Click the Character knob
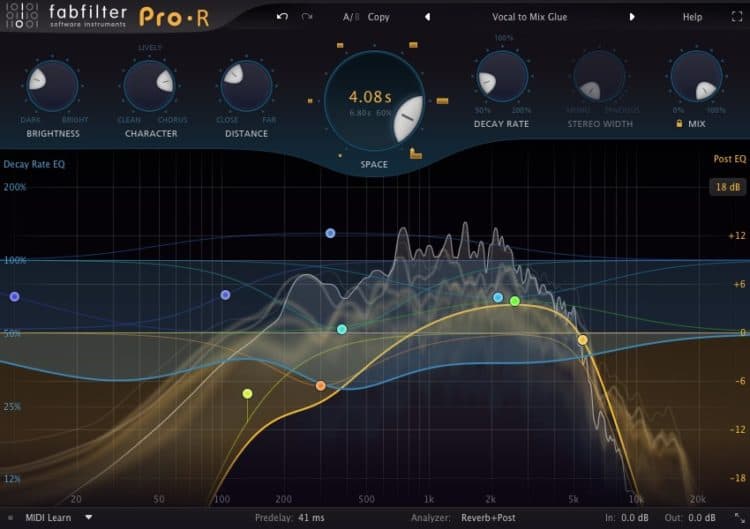The image size is (750, 529). pyautogui.click(x=150, y=86)
